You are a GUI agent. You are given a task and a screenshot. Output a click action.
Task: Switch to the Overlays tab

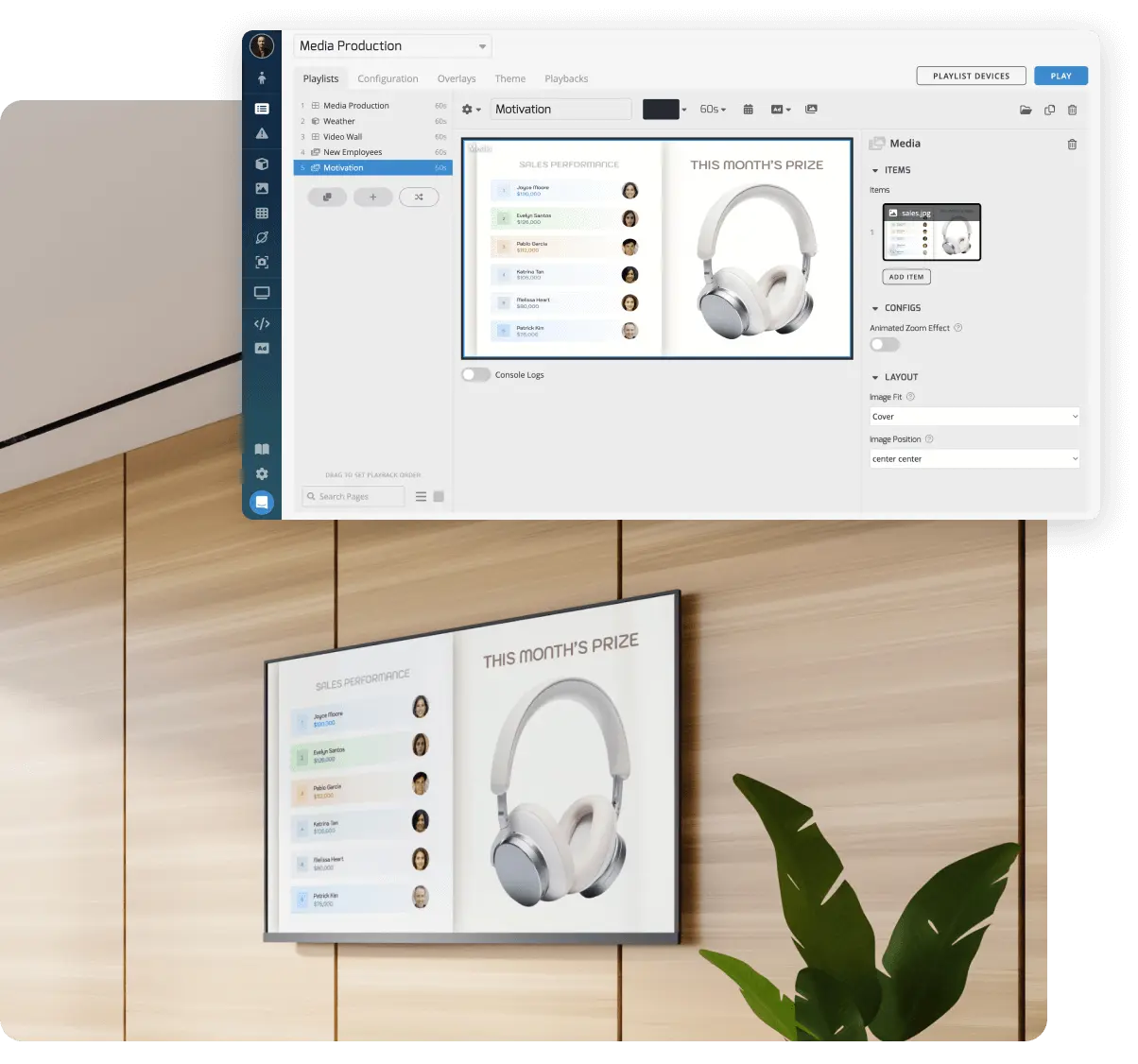pyautogui.click(x=457, y=79)
